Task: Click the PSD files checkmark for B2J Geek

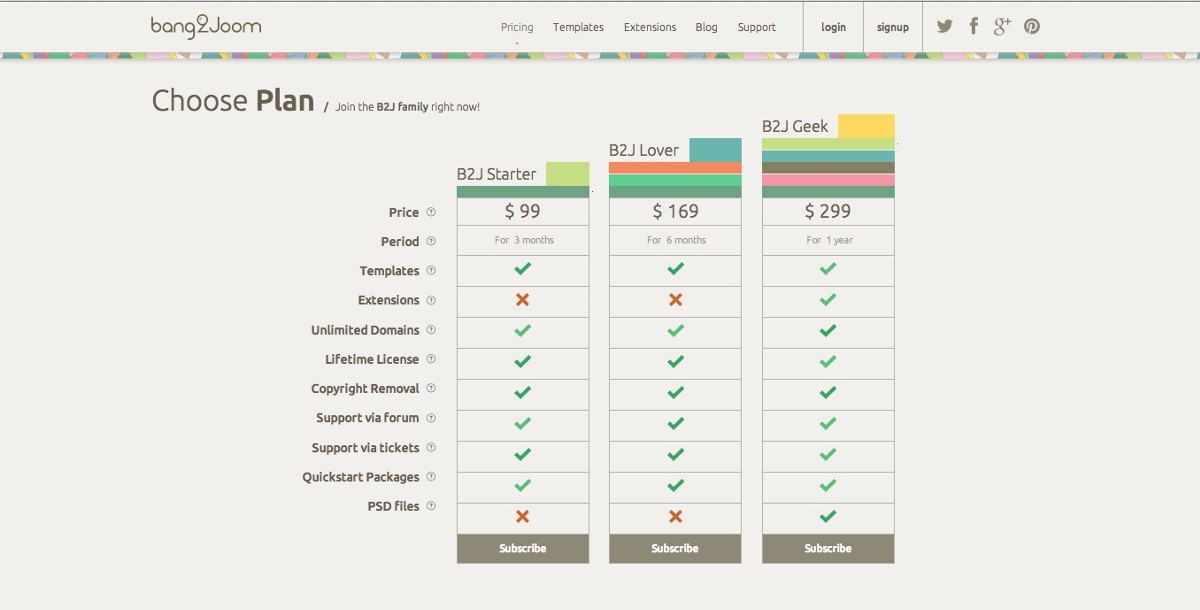Action: point(827,517)
